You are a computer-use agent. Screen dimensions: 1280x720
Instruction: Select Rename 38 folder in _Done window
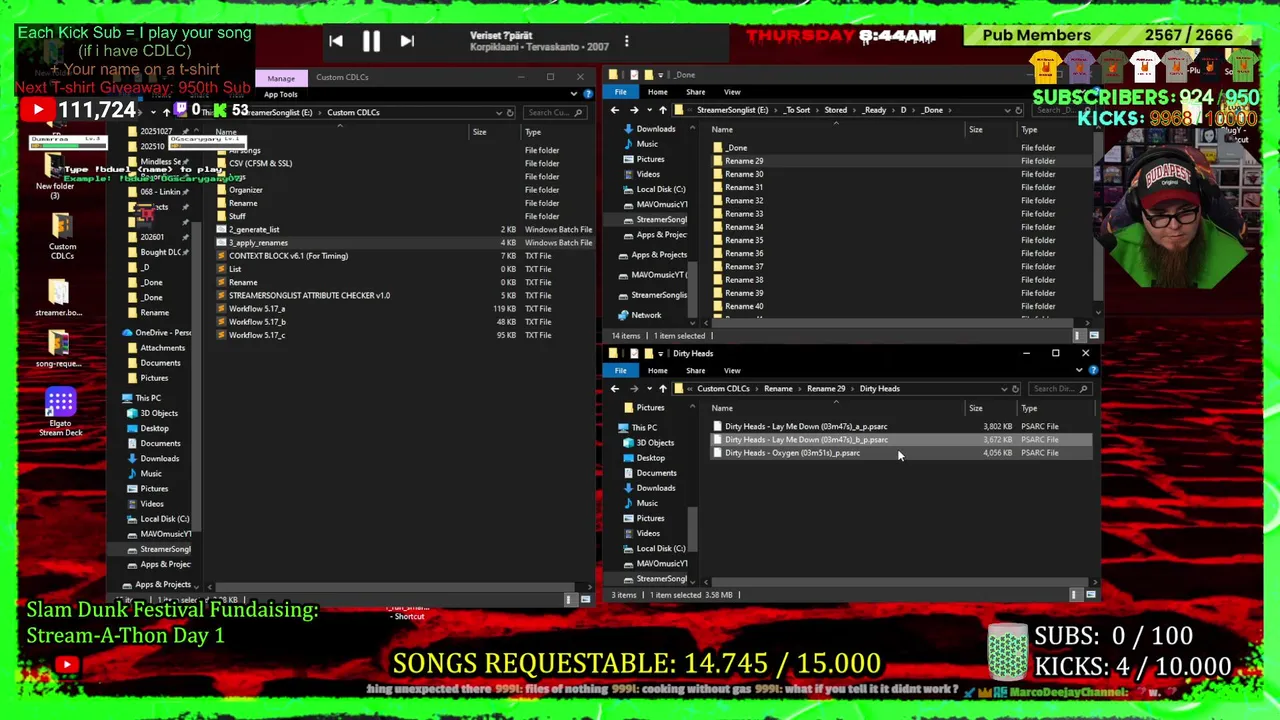click(743, 280)
